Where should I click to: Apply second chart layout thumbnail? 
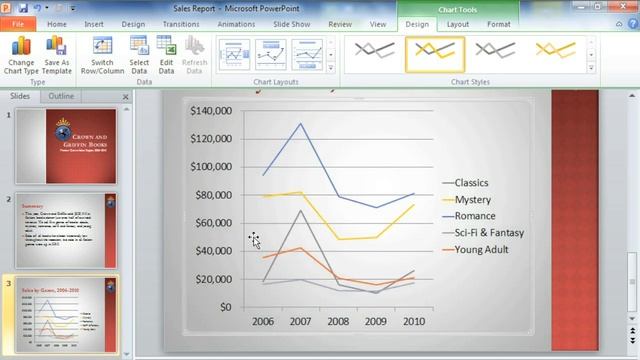(x=271, y=55)
